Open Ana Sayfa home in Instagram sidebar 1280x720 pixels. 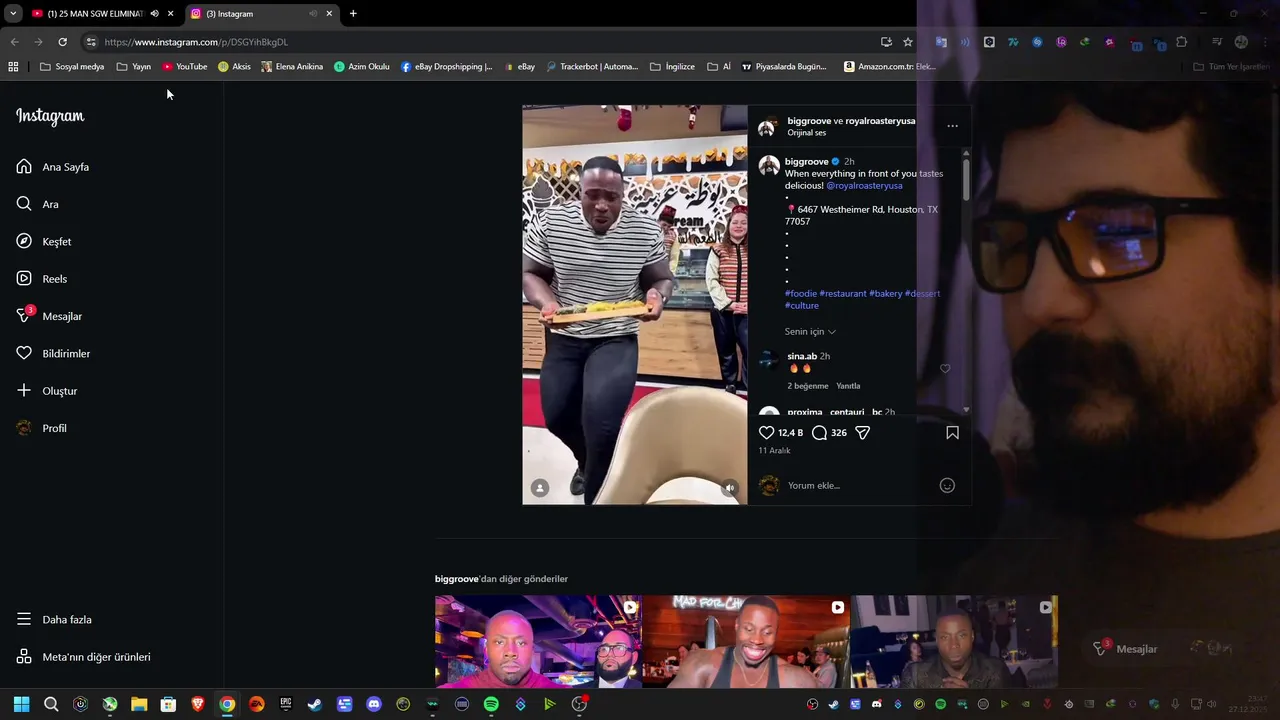53,167
